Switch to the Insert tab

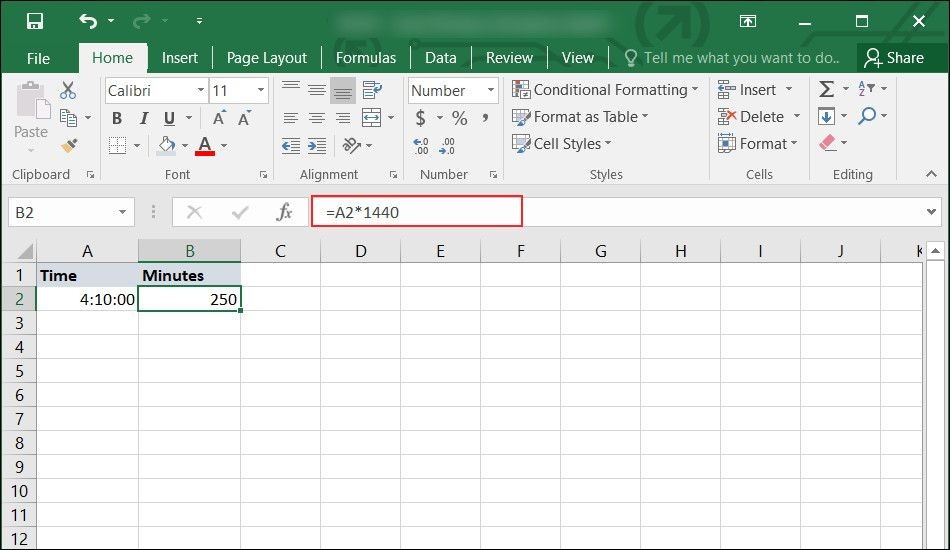coord(179,58)
